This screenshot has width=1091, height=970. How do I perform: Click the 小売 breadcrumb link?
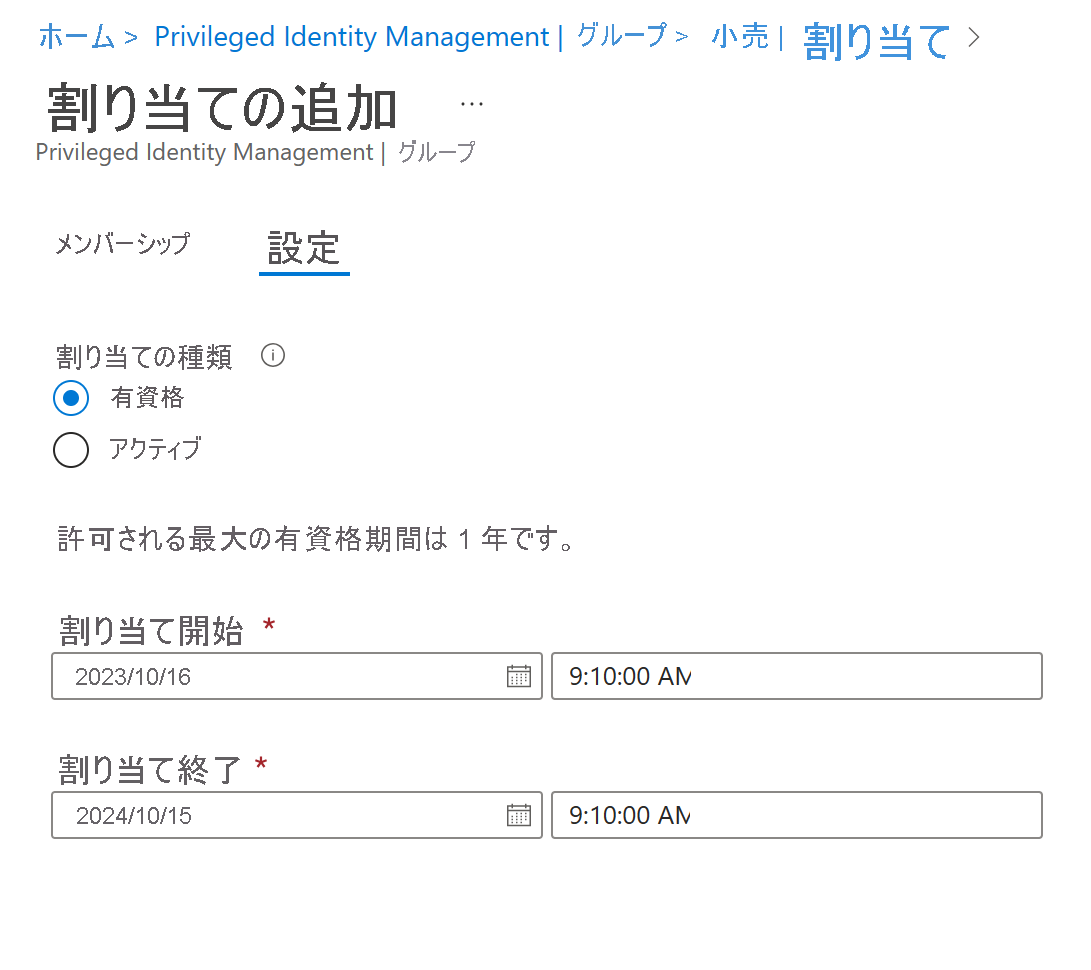coord(740,37)
